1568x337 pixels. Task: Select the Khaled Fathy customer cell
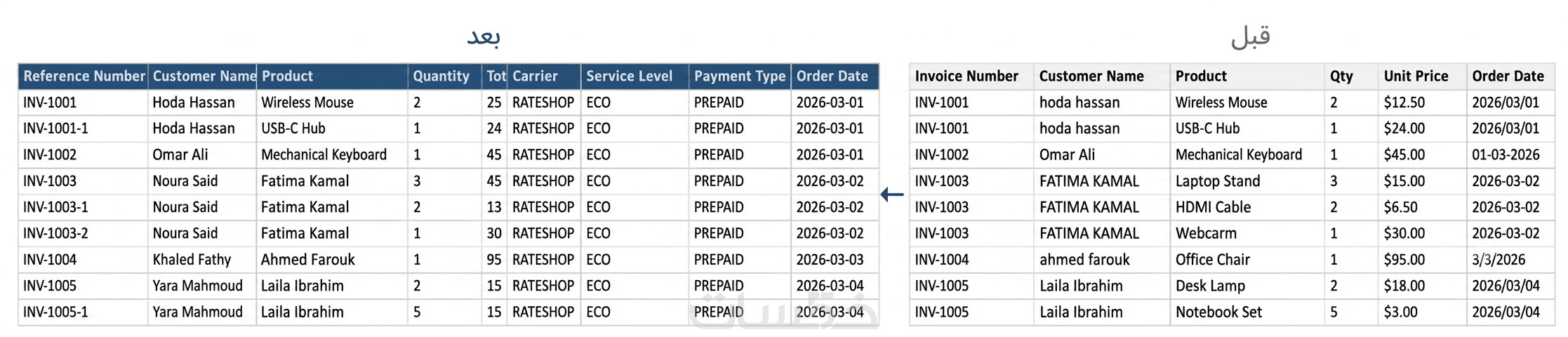(202, 260)
